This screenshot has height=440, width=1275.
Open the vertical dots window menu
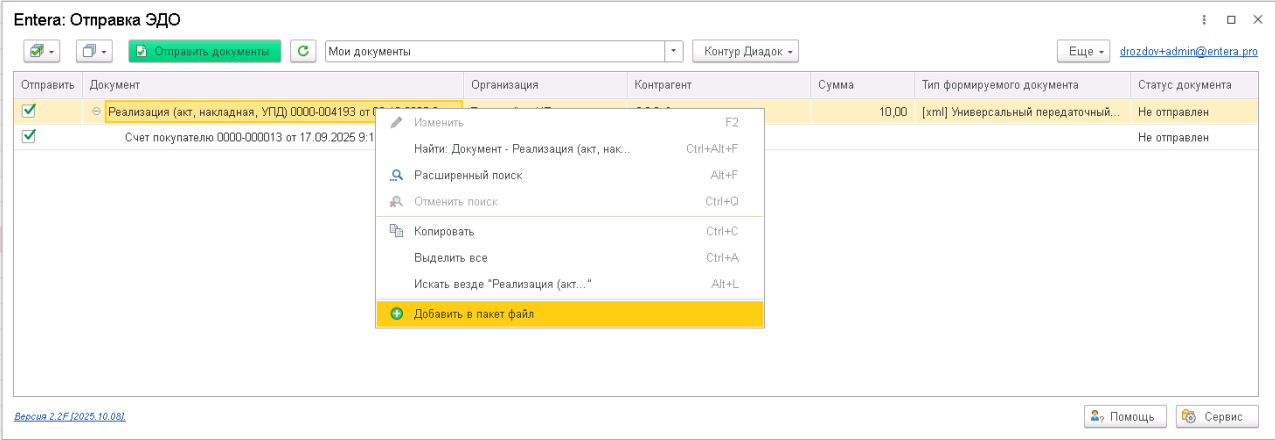1204,19
